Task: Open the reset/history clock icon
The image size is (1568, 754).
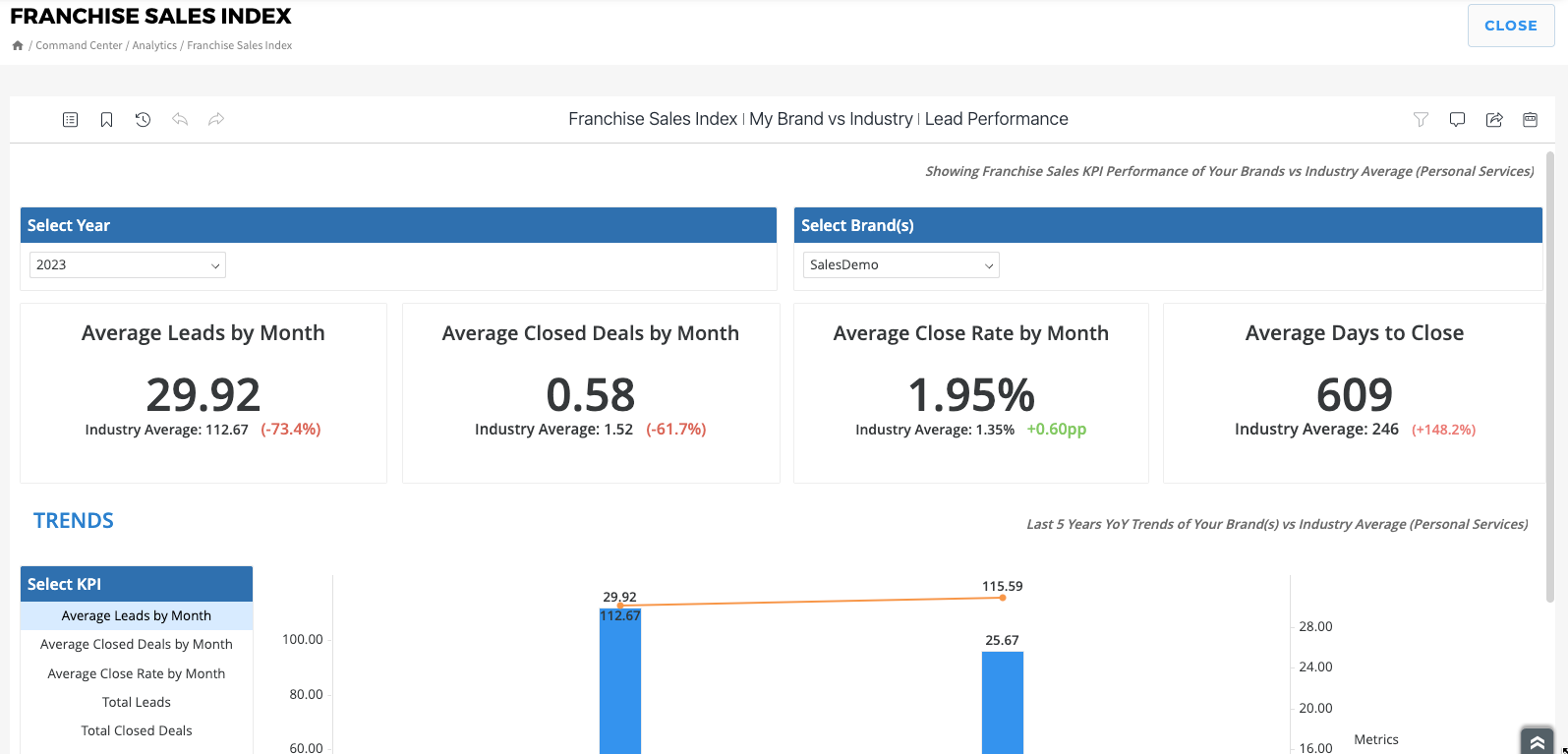Action: pyautogui.click(x=143, y=120)
